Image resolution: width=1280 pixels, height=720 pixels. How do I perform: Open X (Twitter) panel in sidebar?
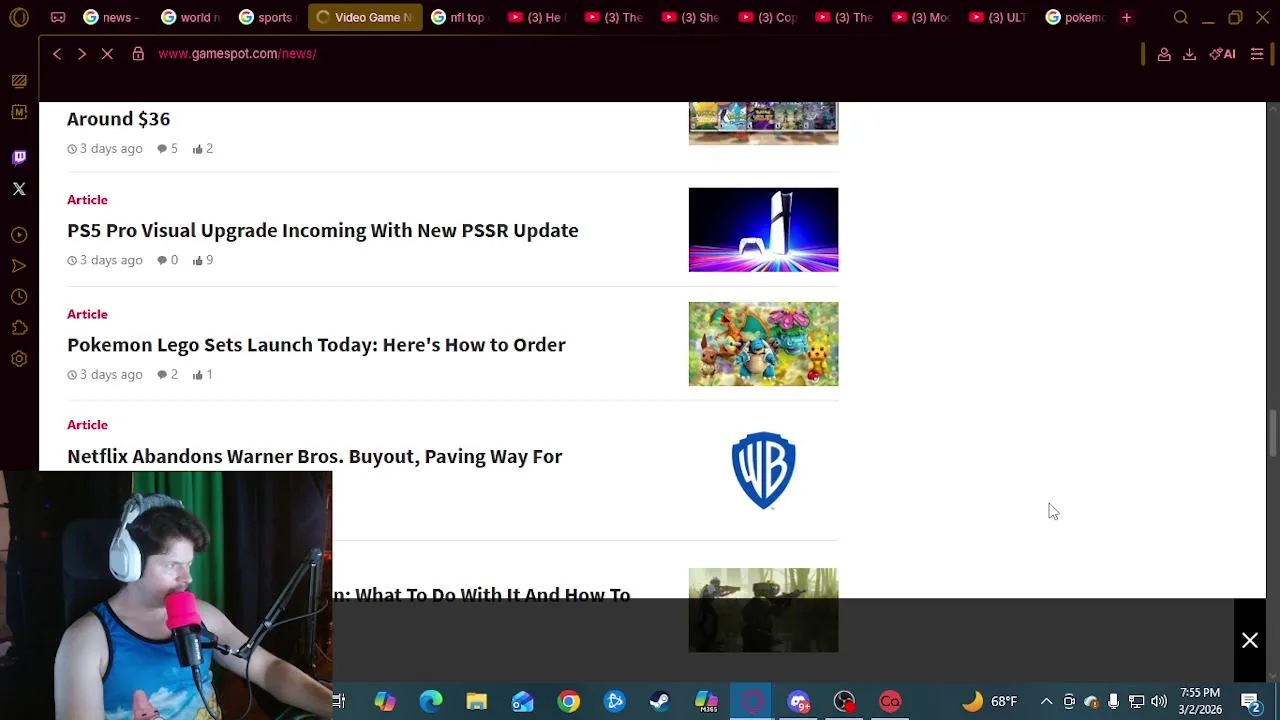coord(19,189)
